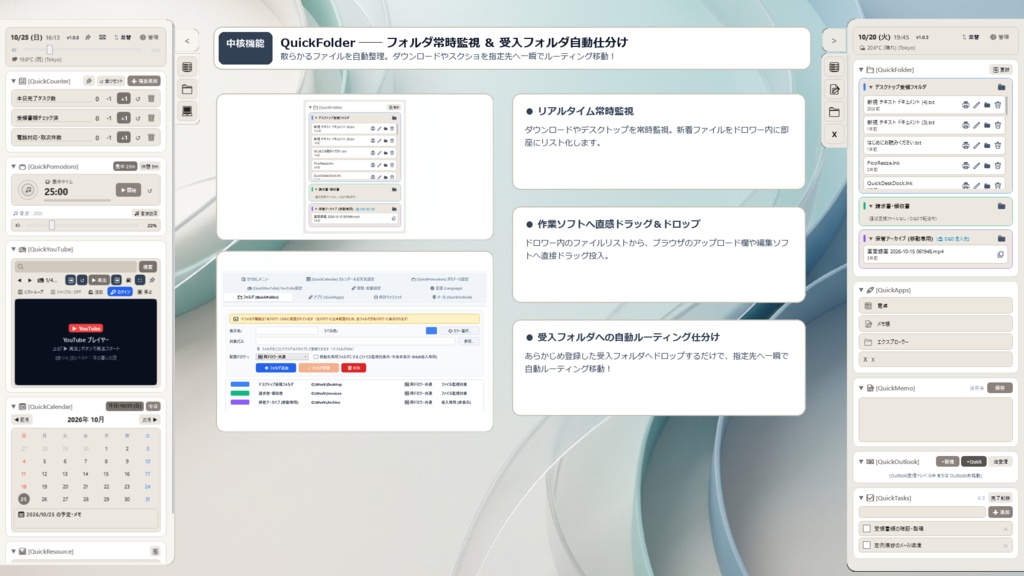Select the 集中 25m Pomodoro mode

coord(125,167)
